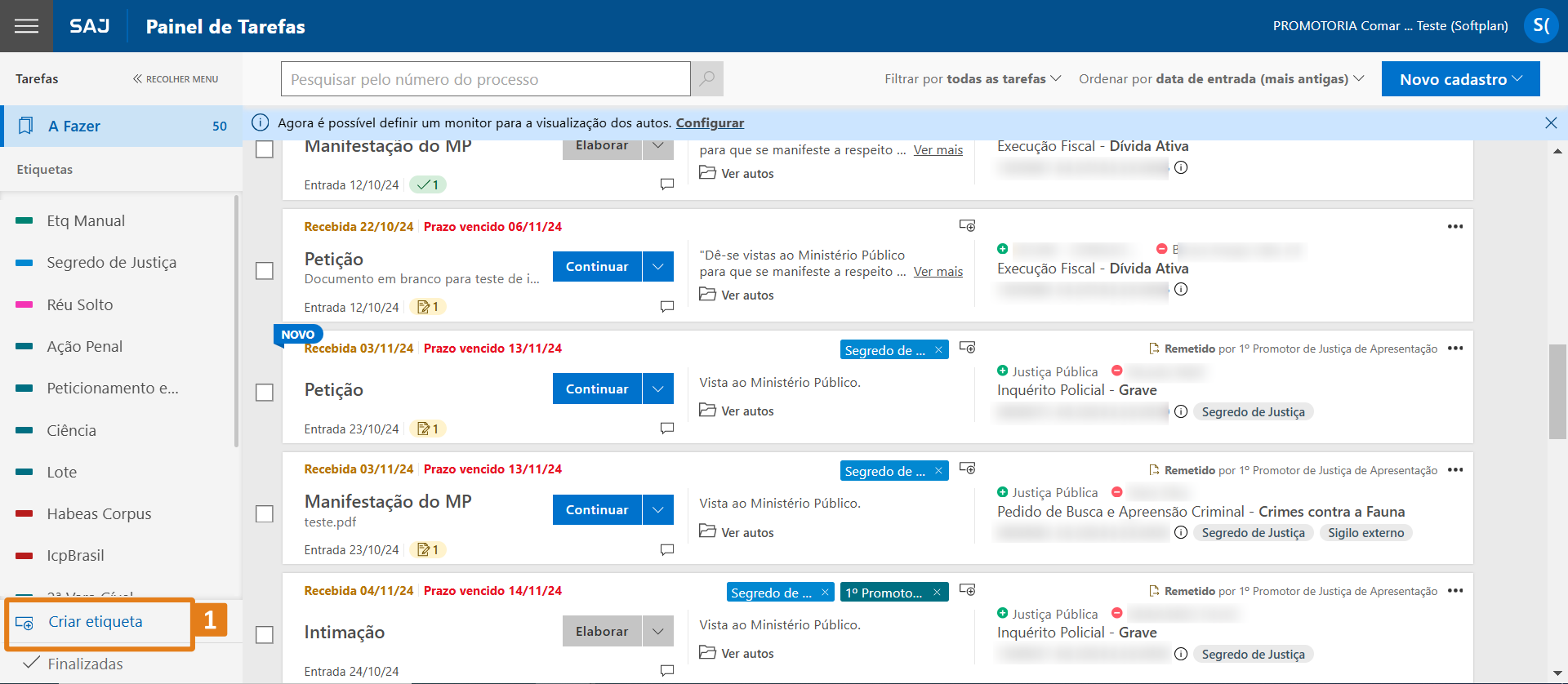Image resolution: width=1568 pixels, height=684 pixels.
Task: Remove the 1º Promoto tag from Intimação
Action: (x=937, y=593)
